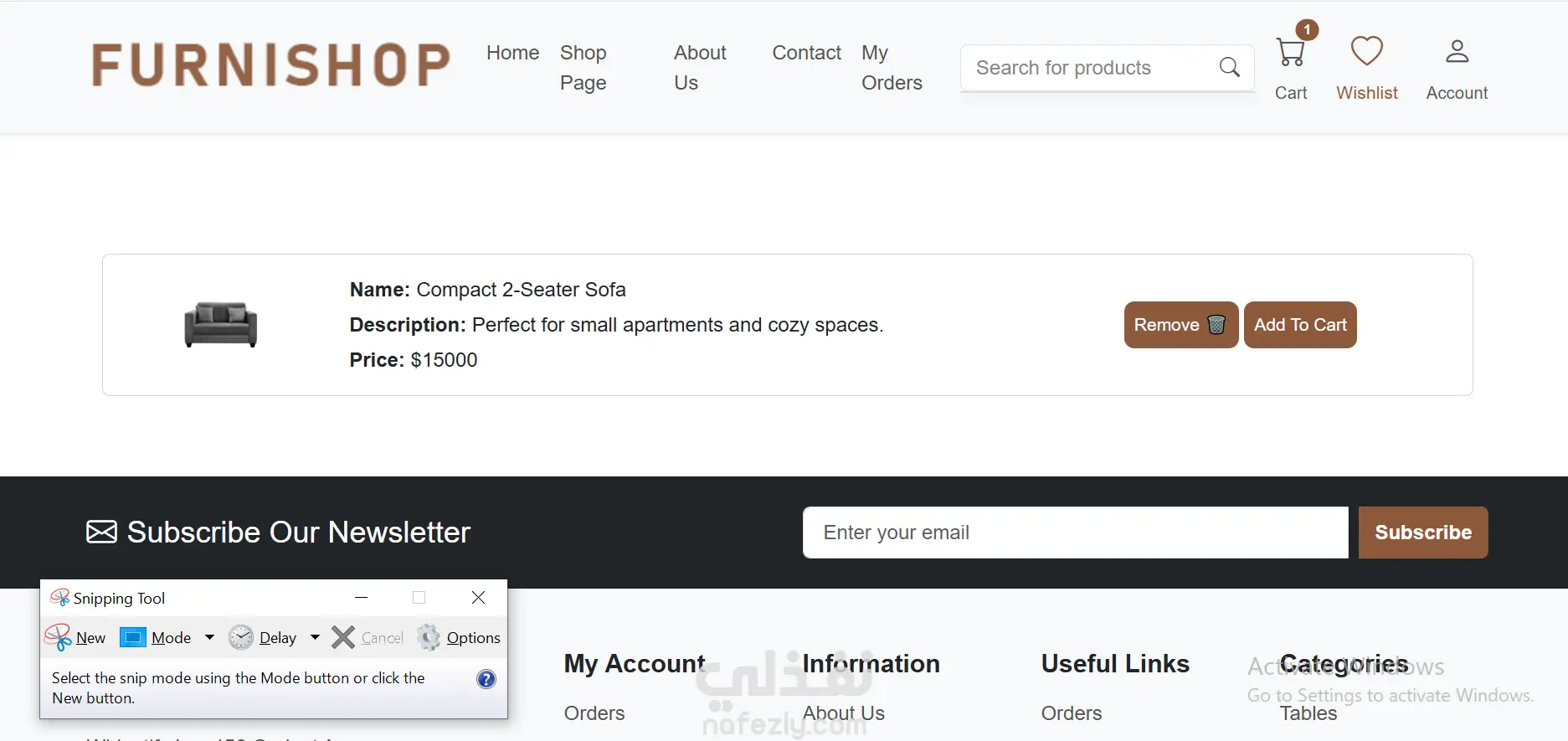Click the sofa product thumbnail
1568x741 pixels.
(220, 325)
